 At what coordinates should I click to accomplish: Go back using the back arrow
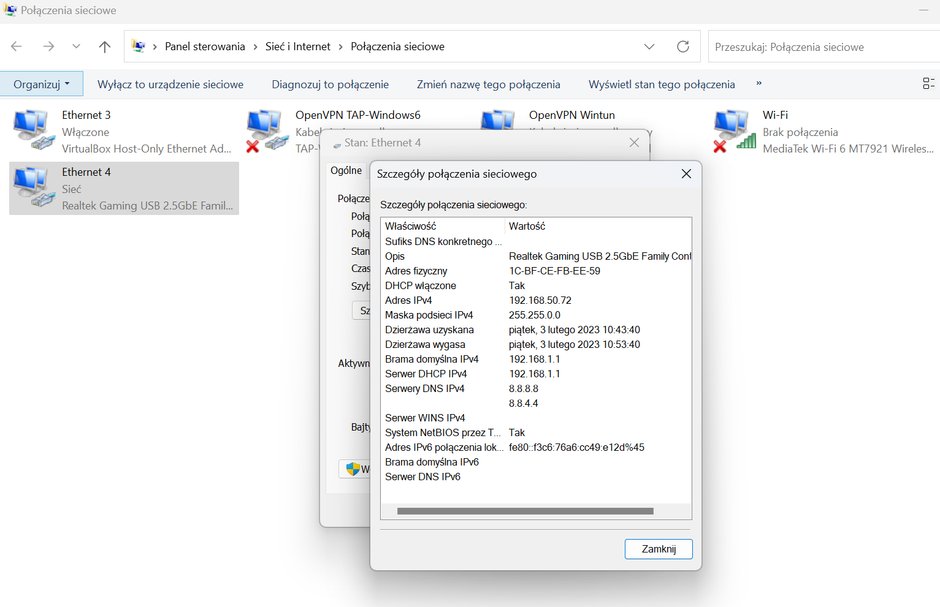pos(16,47)
